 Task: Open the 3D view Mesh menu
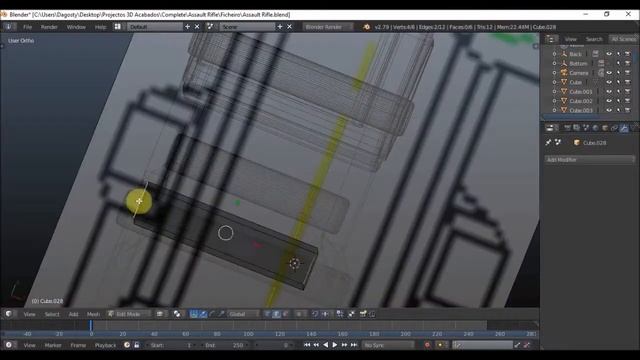pyautogui.click(x=93, y=314)
